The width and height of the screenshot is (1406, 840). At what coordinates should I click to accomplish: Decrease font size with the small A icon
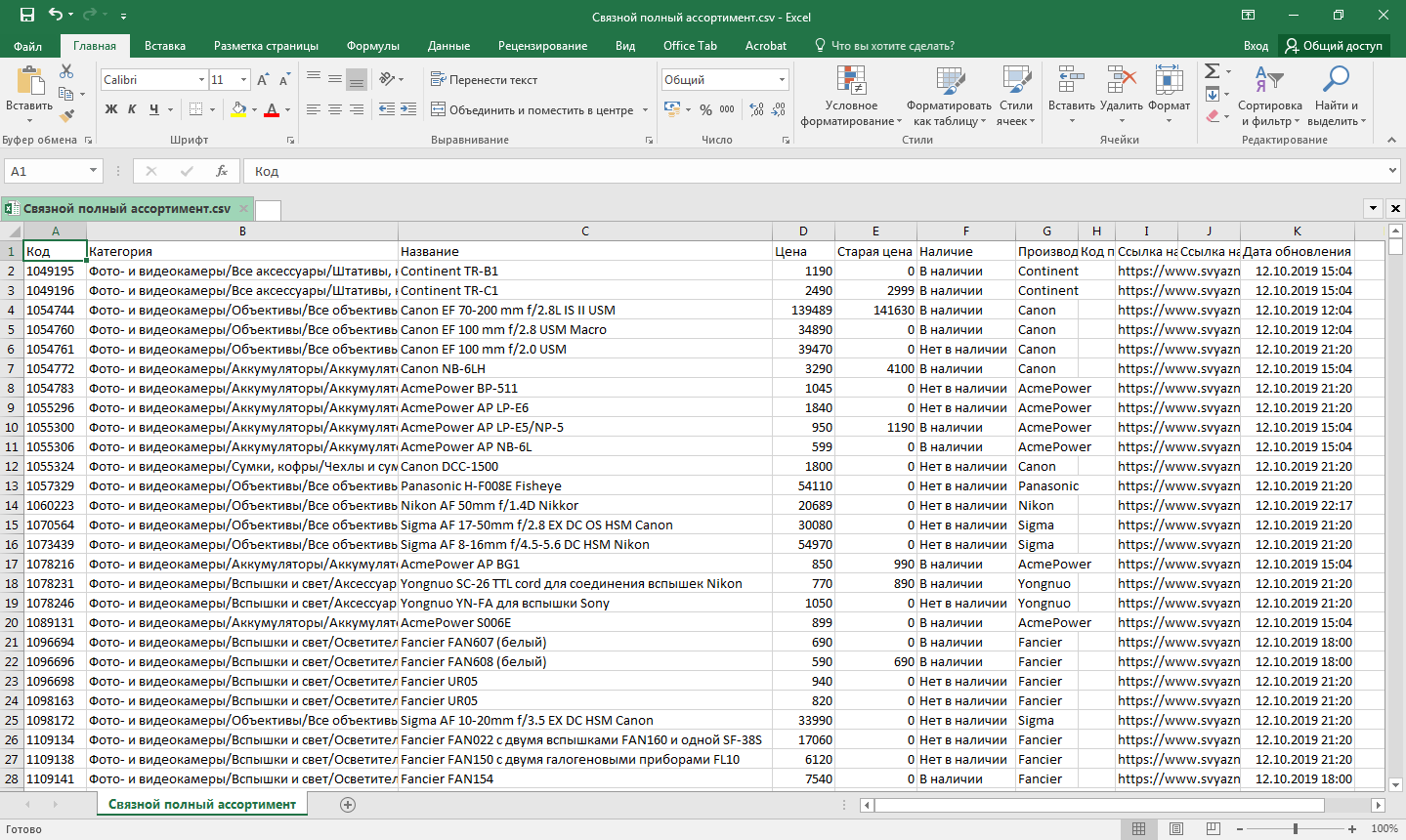click(284, 80)
